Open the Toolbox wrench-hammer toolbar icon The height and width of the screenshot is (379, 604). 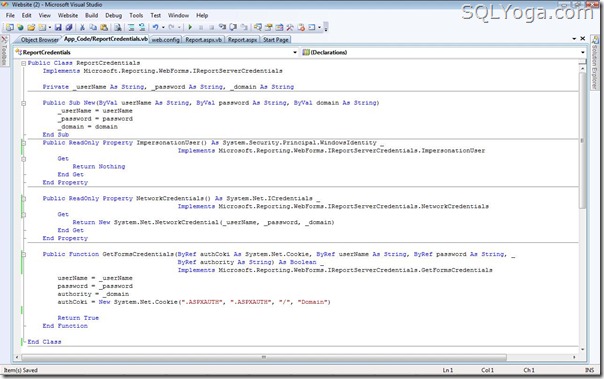tap(290, 27)
